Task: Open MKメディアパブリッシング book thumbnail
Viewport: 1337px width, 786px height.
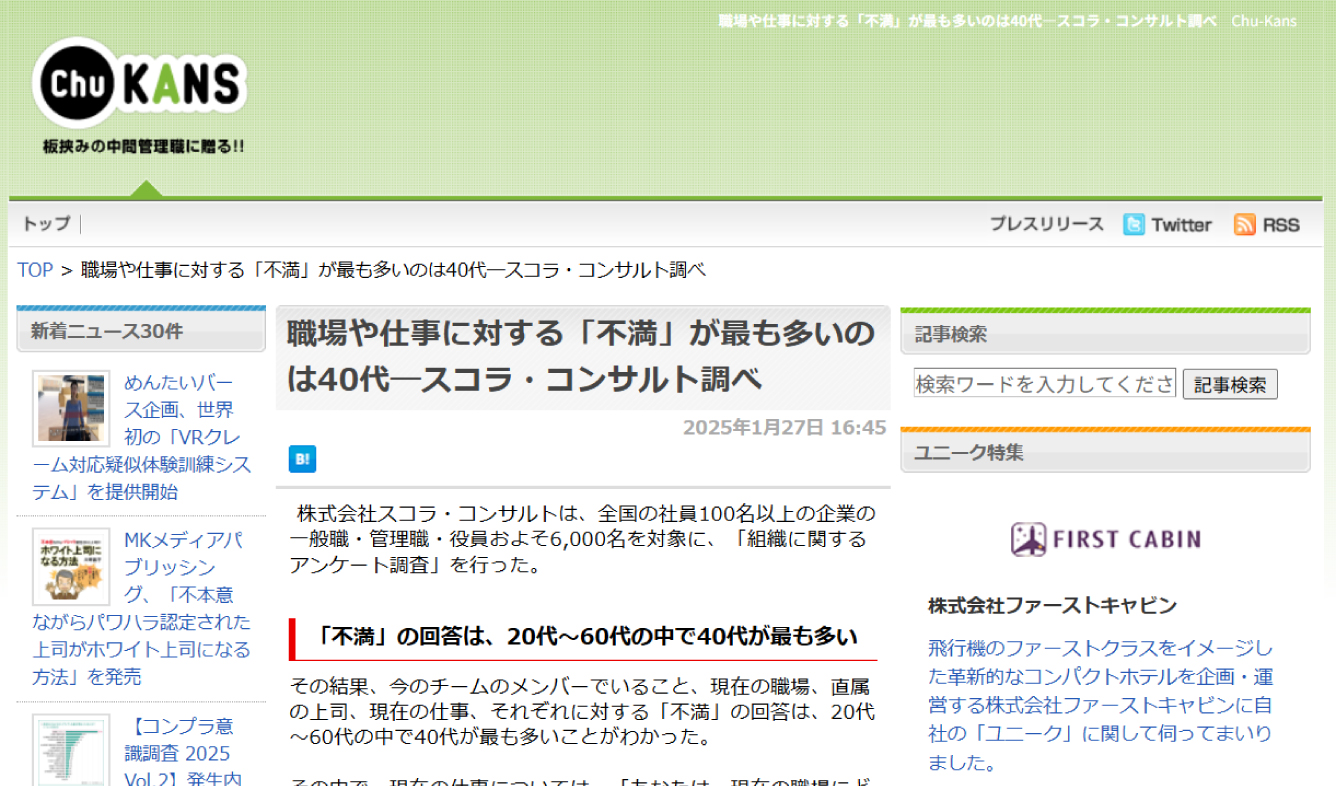Action: point(71,567)
